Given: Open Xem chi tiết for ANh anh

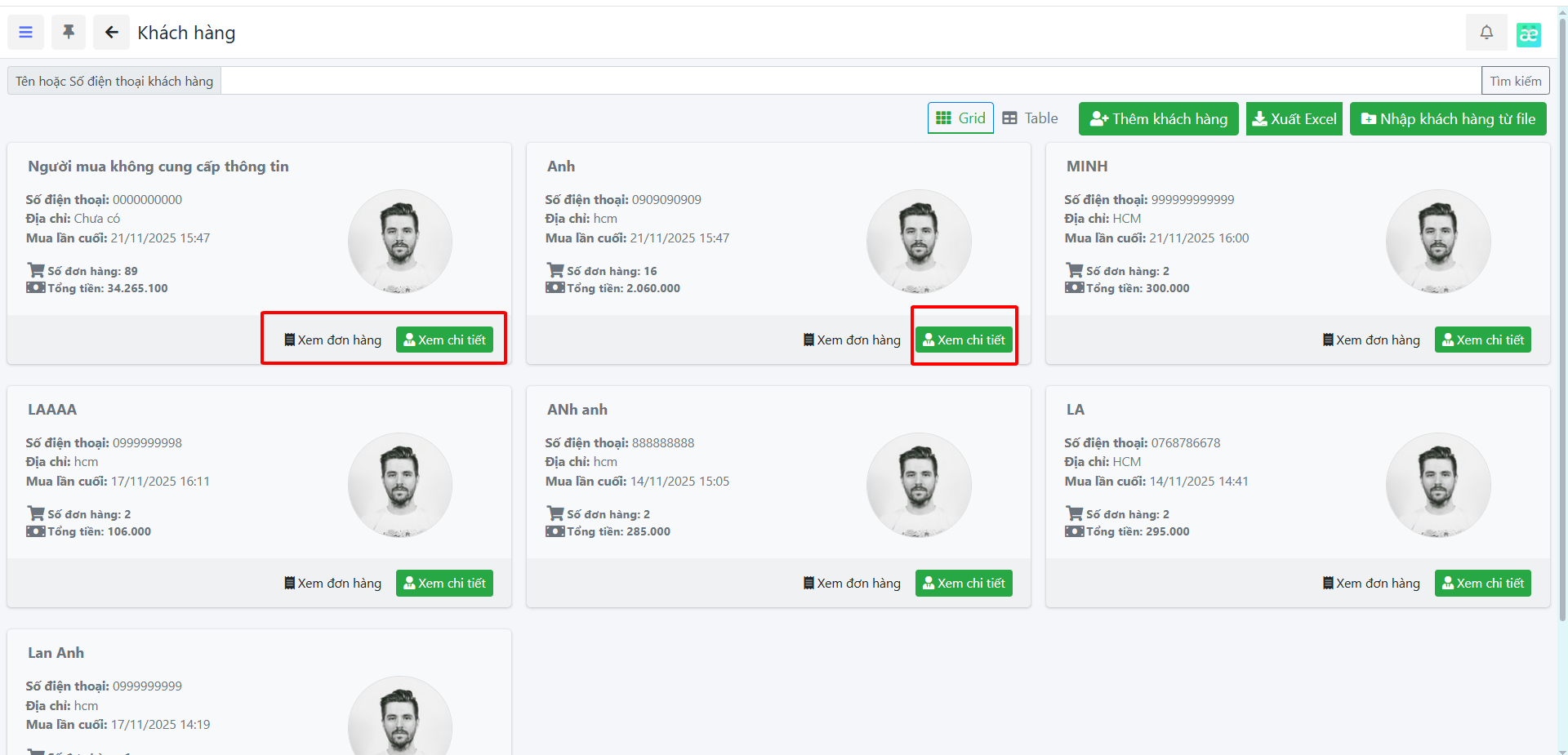Looking at the screenshot, I should (964, 584).
